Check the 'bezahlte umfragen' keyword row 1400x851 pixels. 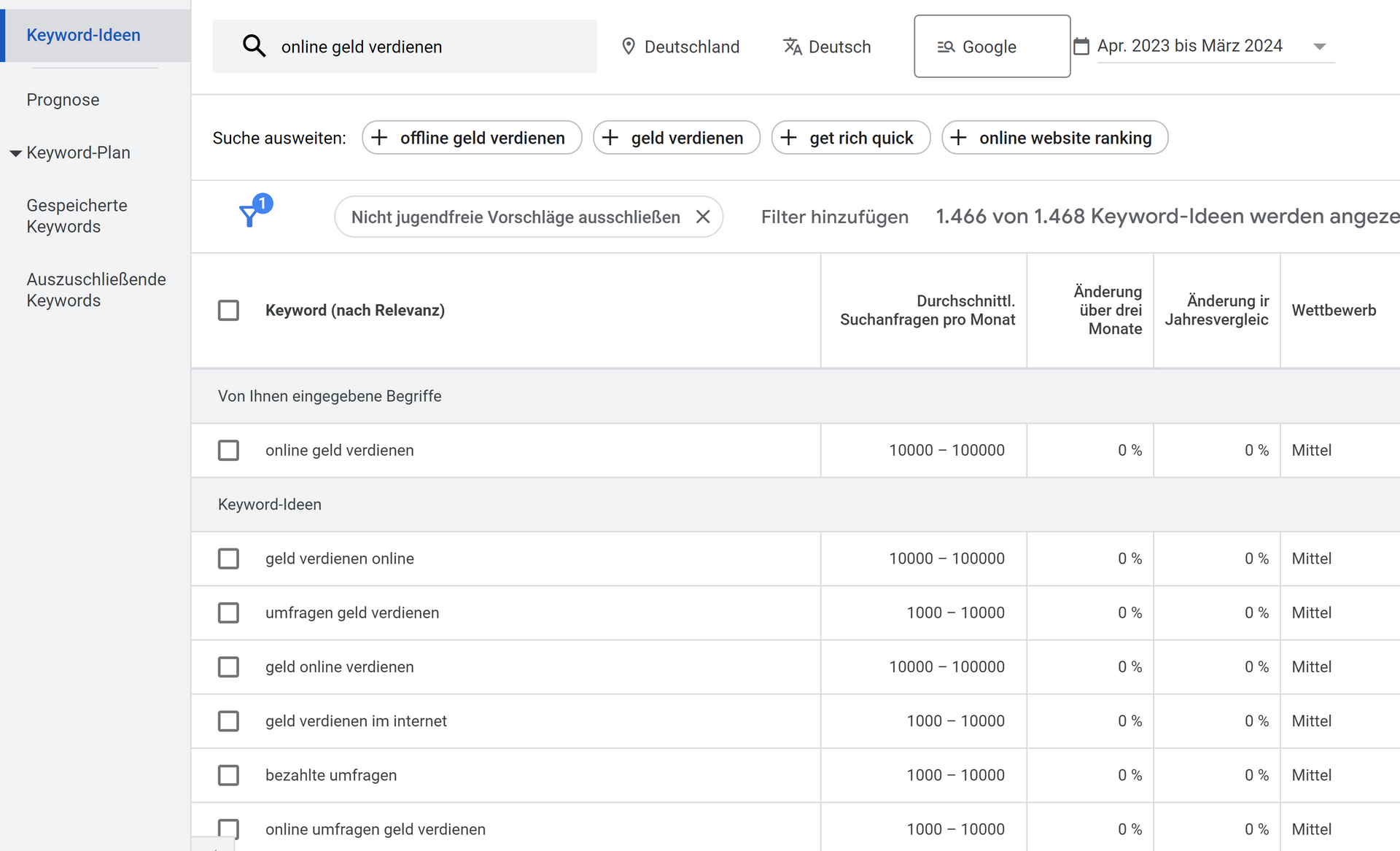[x=228, y=775]
